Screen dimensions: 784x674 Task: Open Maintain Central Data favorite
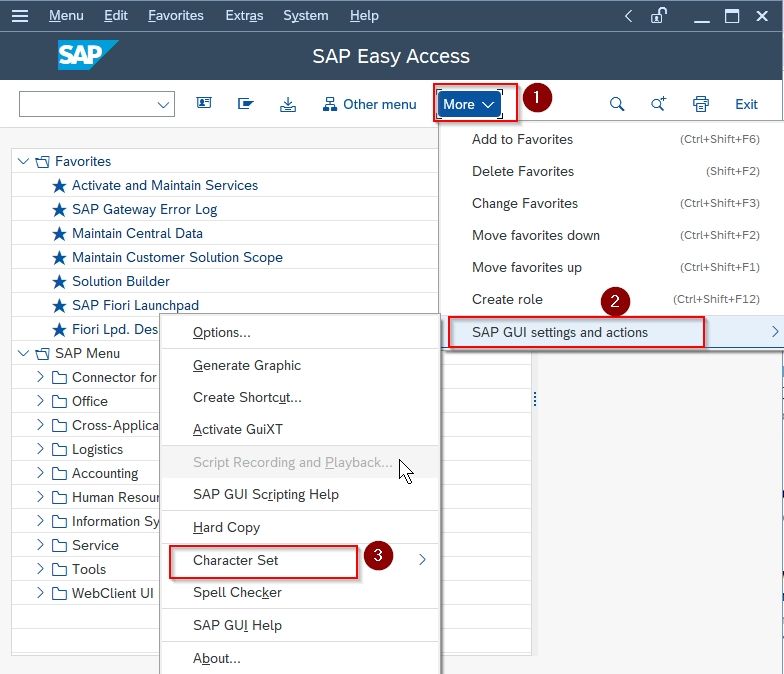click(x=138, y=233)
